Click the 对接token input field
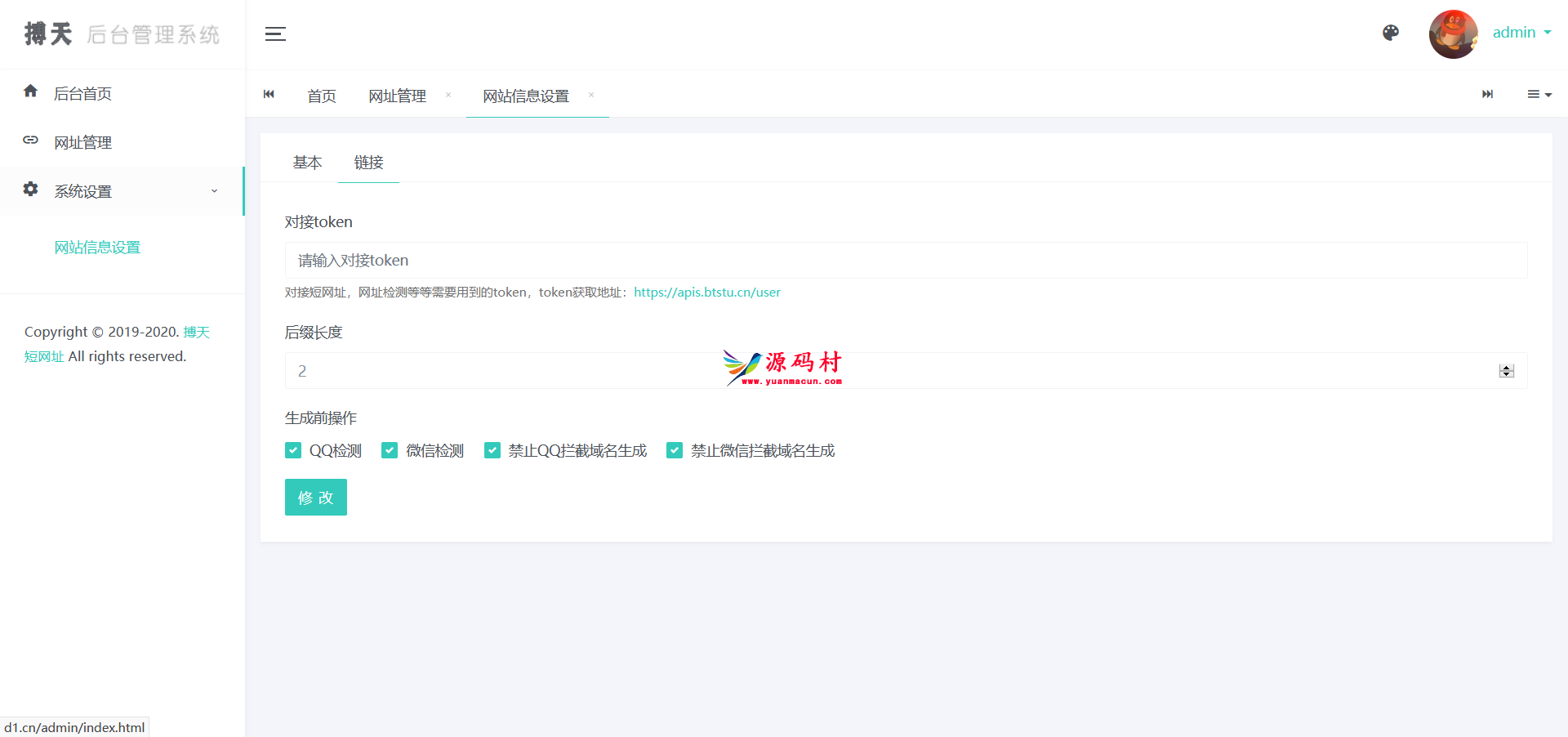The width and height of the screenshot is (1568, 737). click(x=905, y=261)
